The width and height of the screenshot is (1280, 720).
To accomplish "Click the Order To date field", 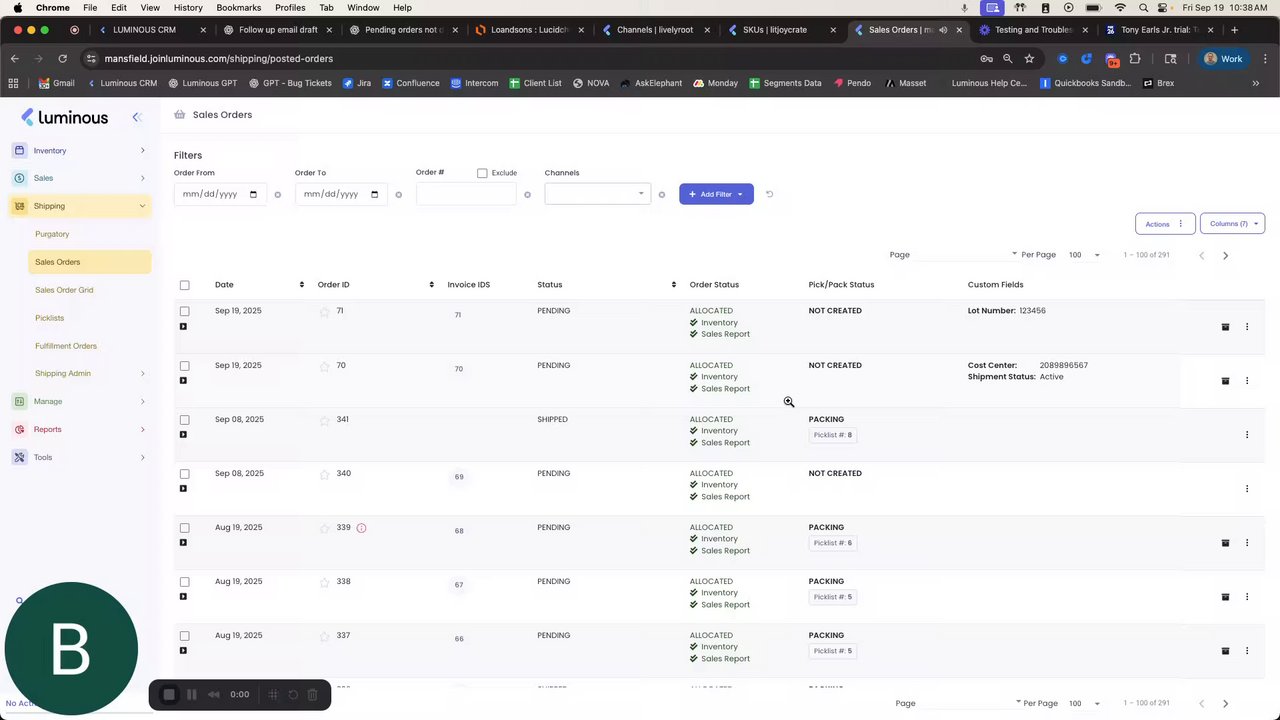I will (x=341, y=194).
